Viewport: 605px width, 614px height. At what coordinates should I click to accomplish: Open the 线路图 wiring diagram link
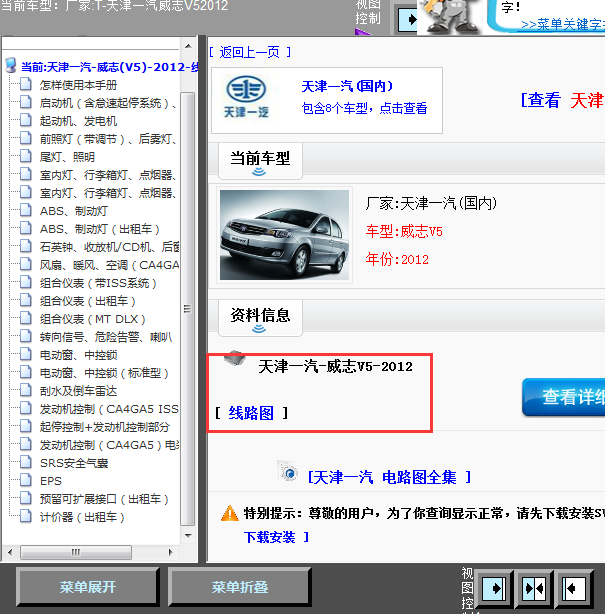[x=251, y=413]
